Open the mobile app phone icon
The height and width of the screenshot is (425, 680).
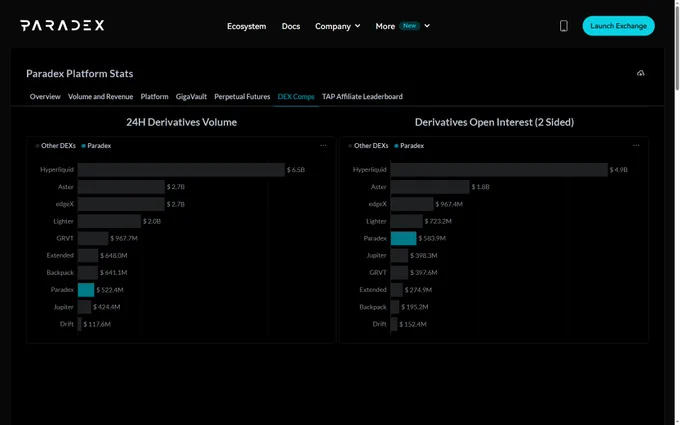563,26
